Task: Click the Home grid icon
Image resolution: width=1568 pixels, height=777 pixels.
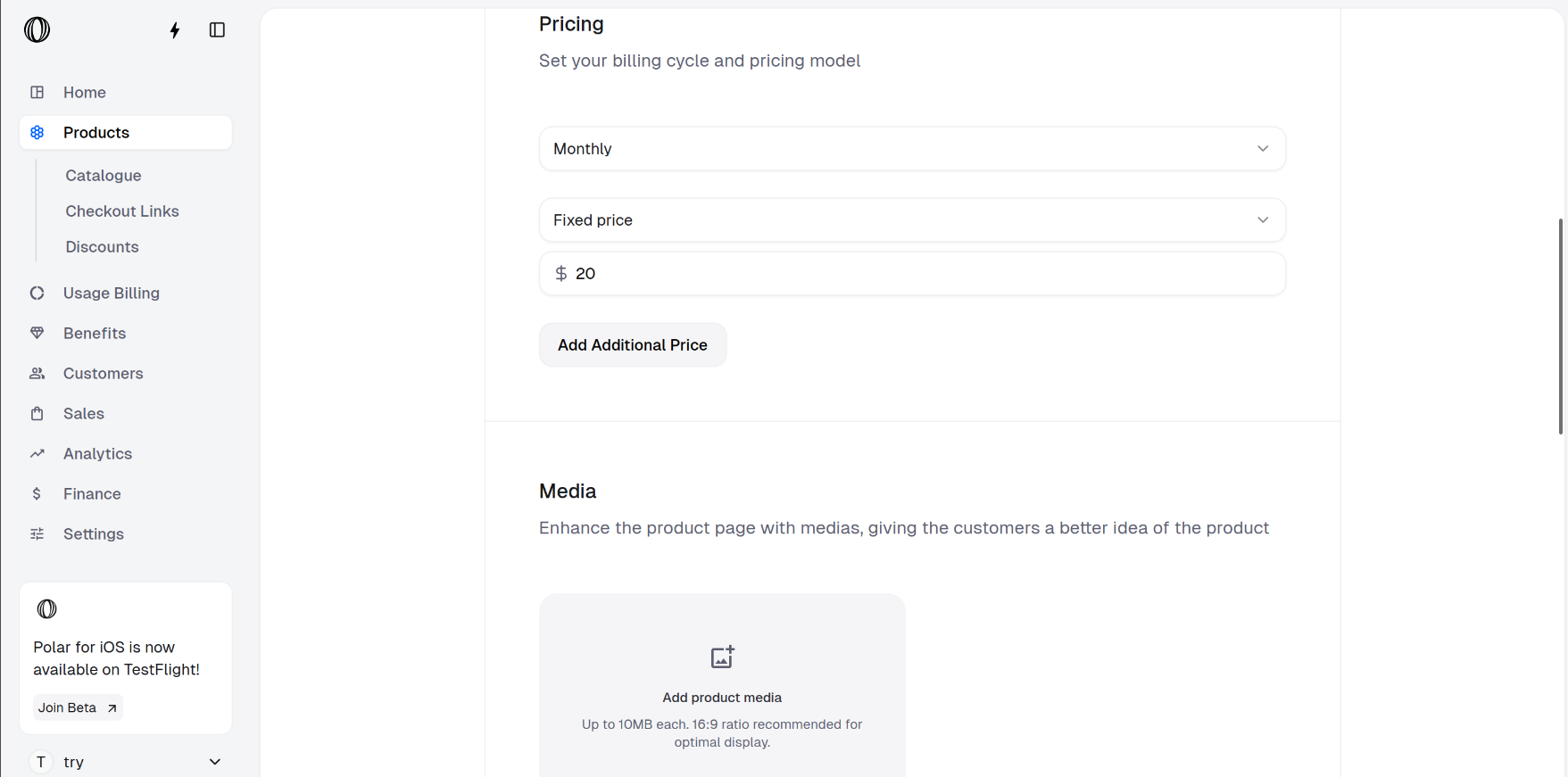Action: tap(37, 93)
